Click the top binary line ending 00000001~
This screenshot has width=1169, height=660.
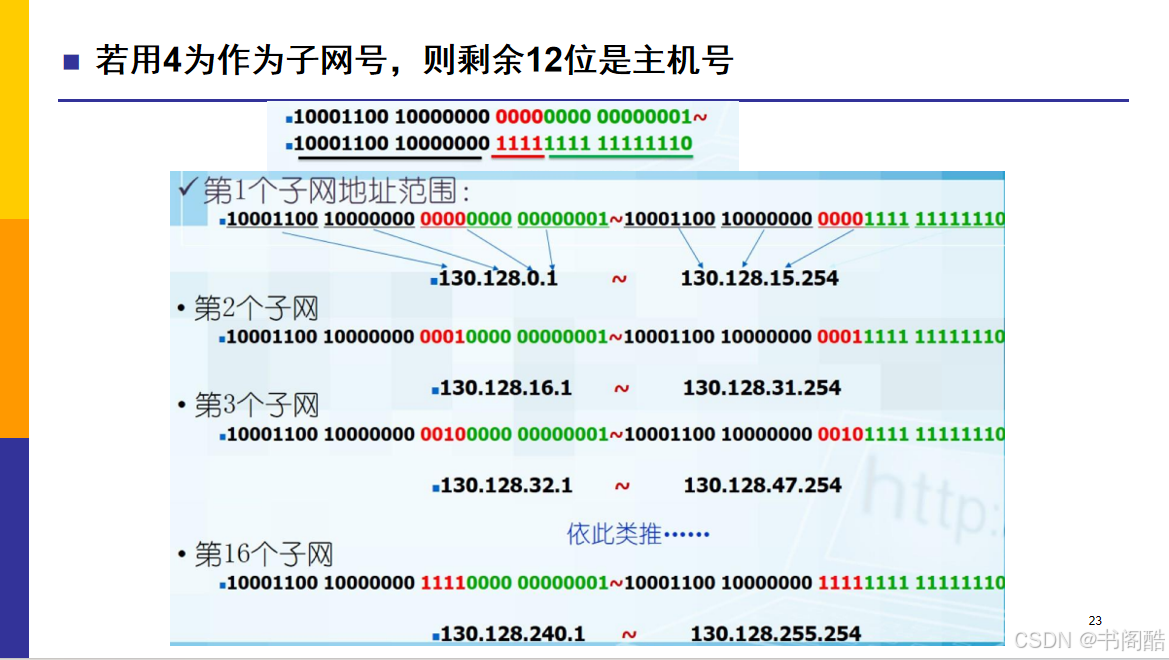(x=500, y=117)
